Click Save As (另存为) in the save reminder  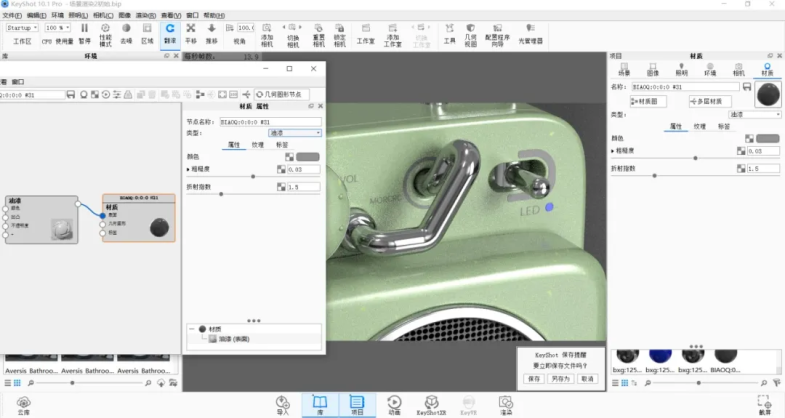(560, 379)
